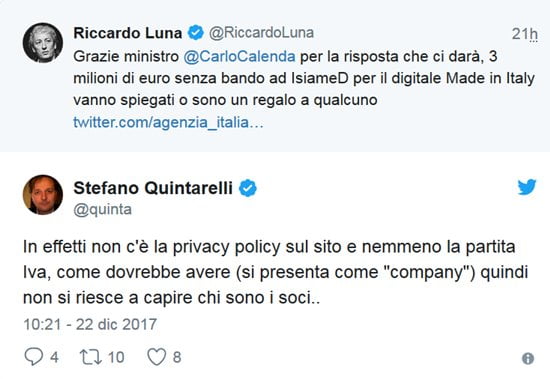
Task: Open the @CarloCalenda mention link
Action: [x=239, y=56]
